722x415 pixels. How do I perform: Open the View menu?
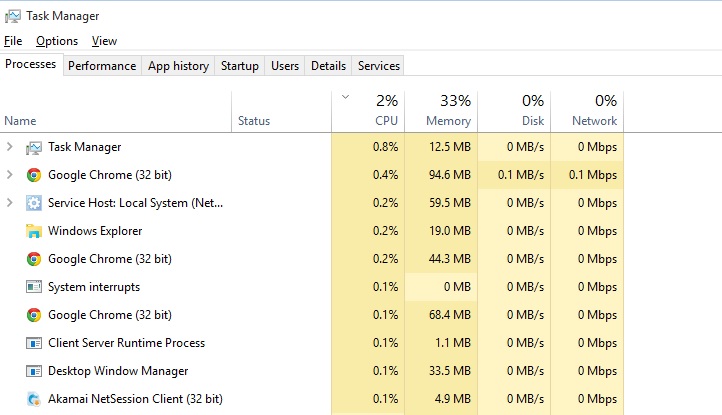point(104,41)
